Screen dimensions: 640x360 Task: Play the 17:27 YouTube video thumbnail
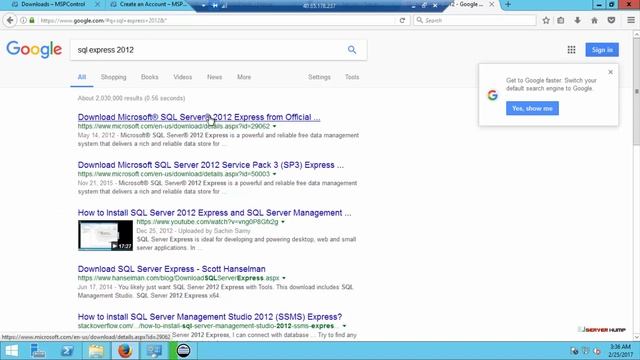(105, 236)
